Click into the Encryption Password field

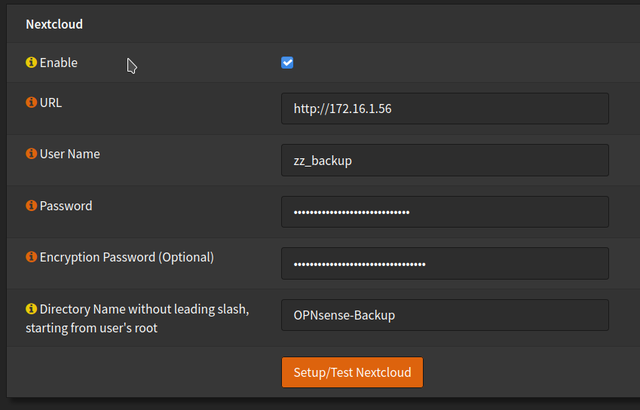pos(445,264)
